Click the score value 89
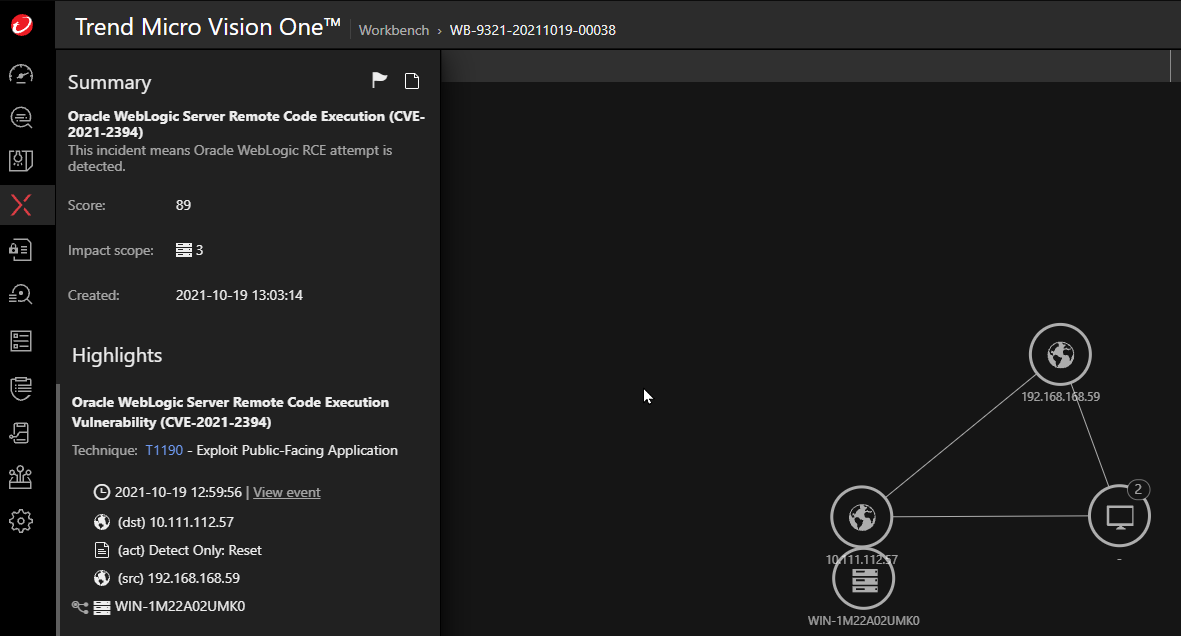This screenshot has width=1181, height=636. point(183,205)
